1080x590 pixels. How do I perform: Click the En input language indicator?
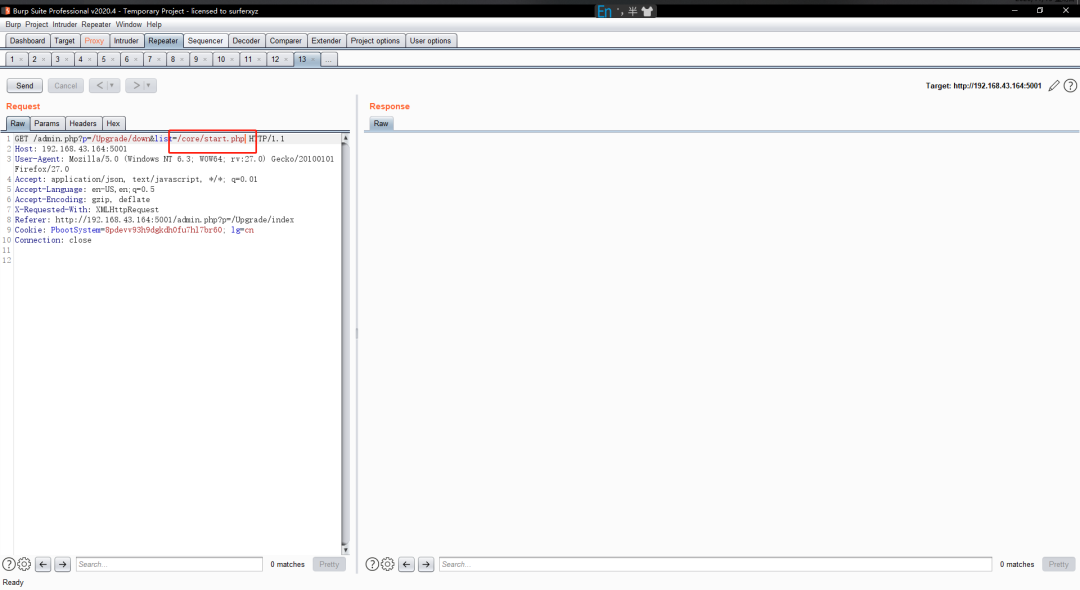(x=604, y=11)
